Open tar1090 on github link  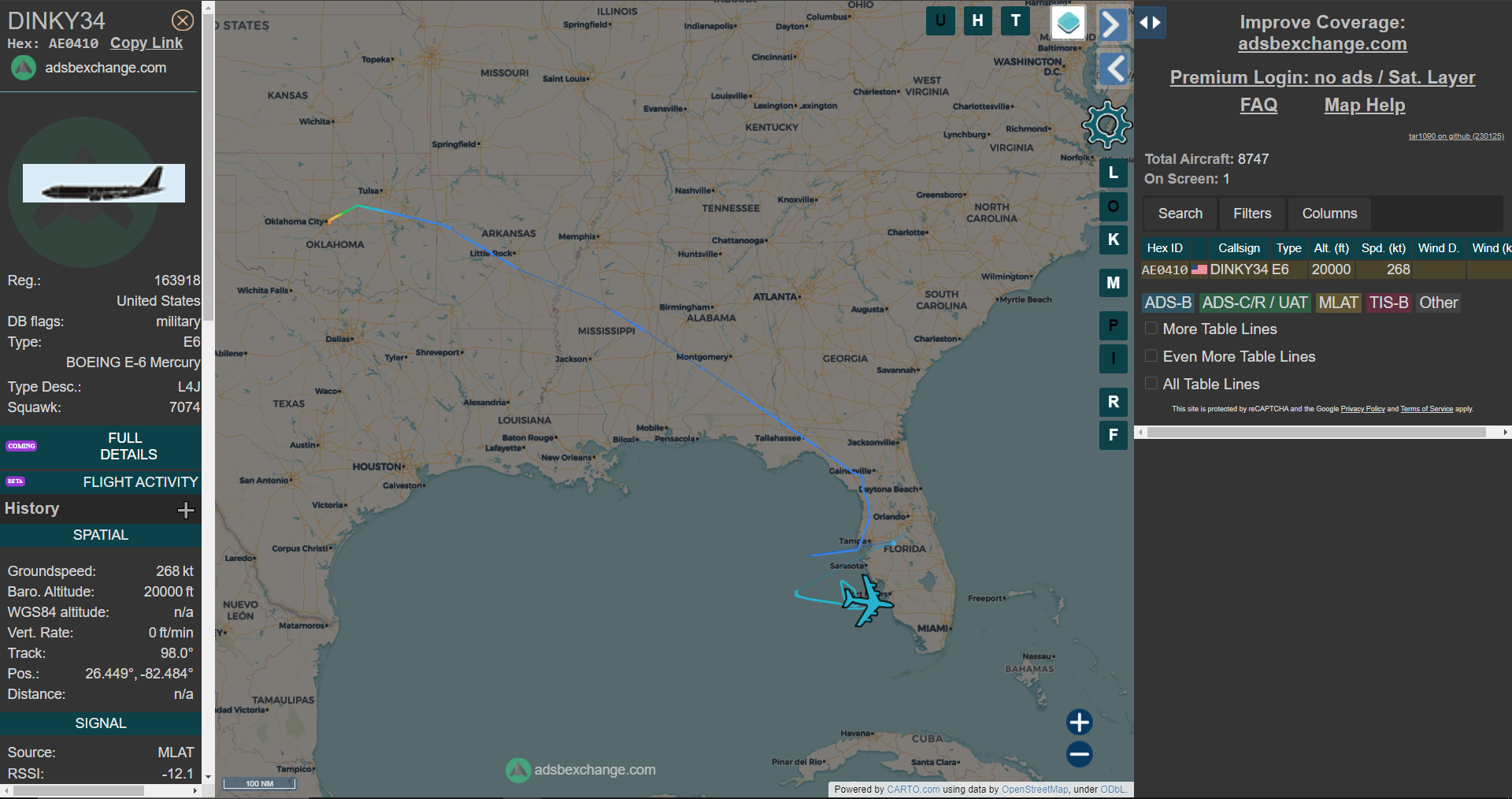[x=1456, y=136]
